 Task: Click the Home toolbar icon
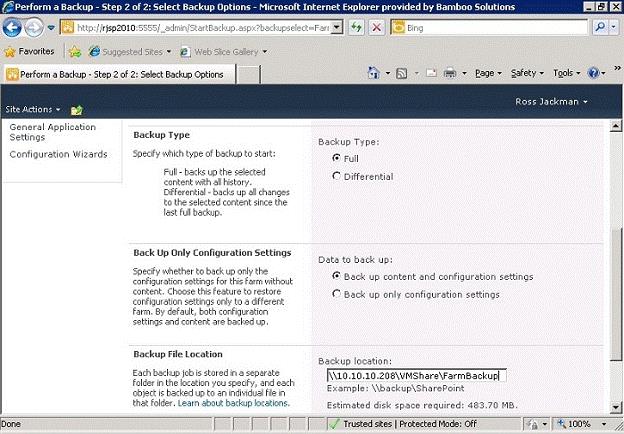pos(373,73)
